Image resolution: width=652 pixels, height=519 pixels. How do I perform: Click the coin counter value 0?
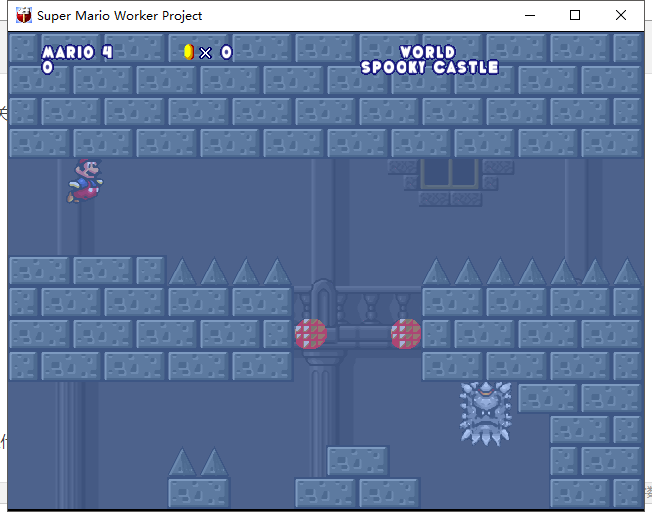coord(226,52)
